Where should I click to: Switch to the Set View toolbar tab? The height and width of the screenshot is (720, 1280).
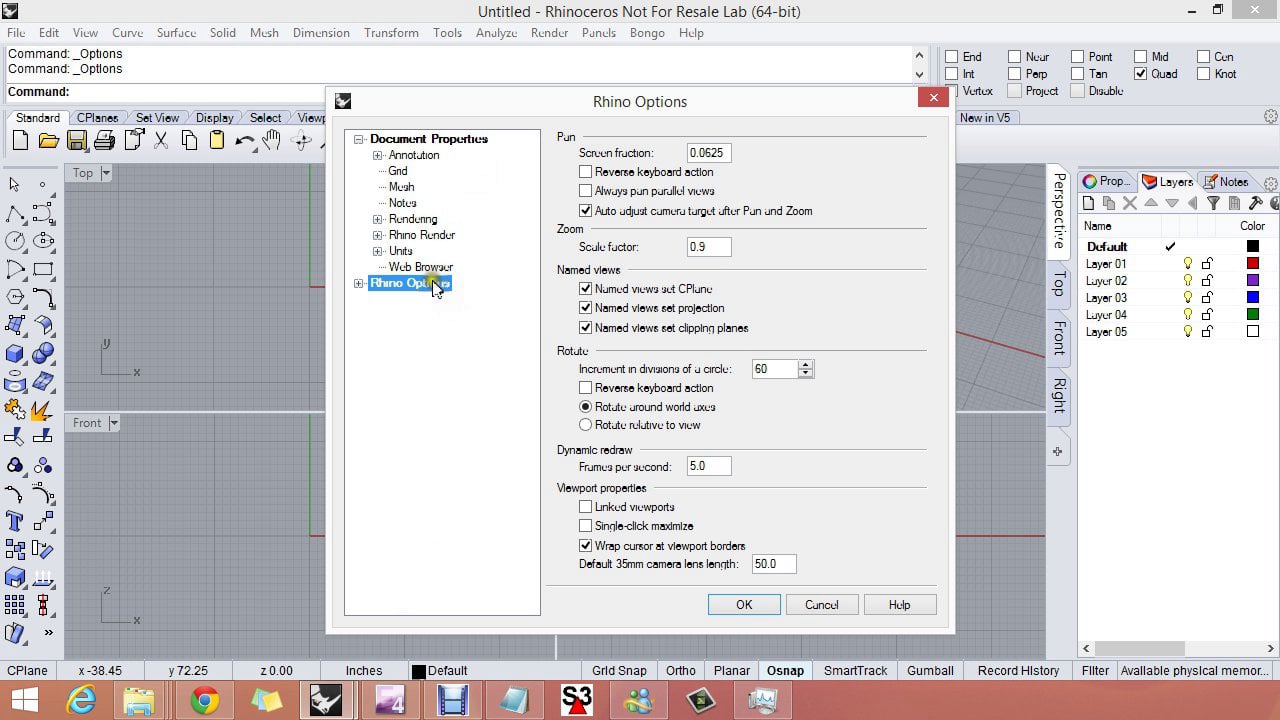[157, 118]
